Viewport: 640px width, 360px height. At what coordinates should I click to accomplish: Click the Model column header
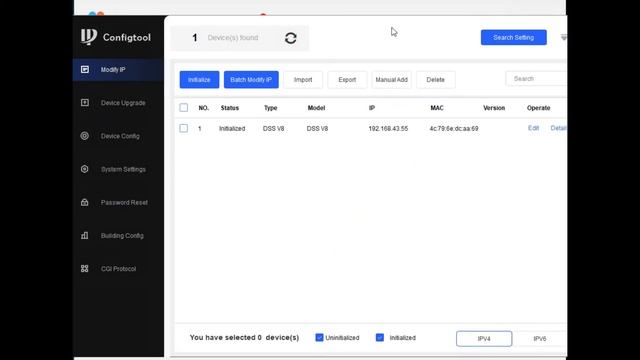pos(316,108)
